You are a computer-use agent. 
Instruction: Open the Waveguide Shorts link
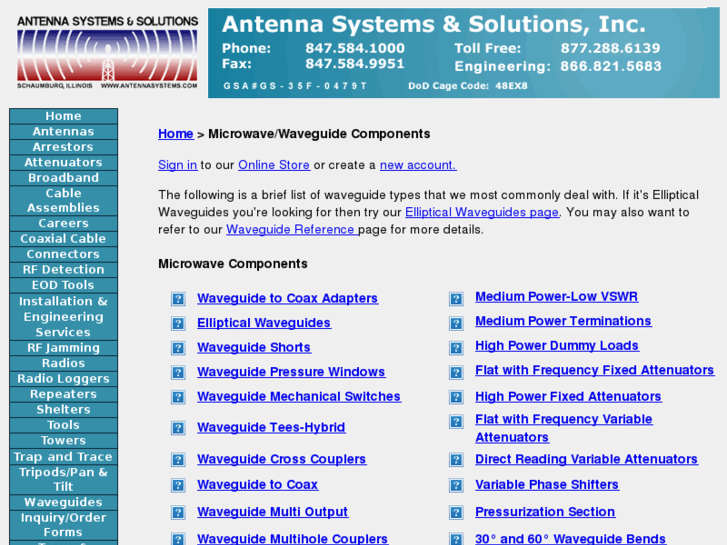pyautogui.click(x=254, y=347)
